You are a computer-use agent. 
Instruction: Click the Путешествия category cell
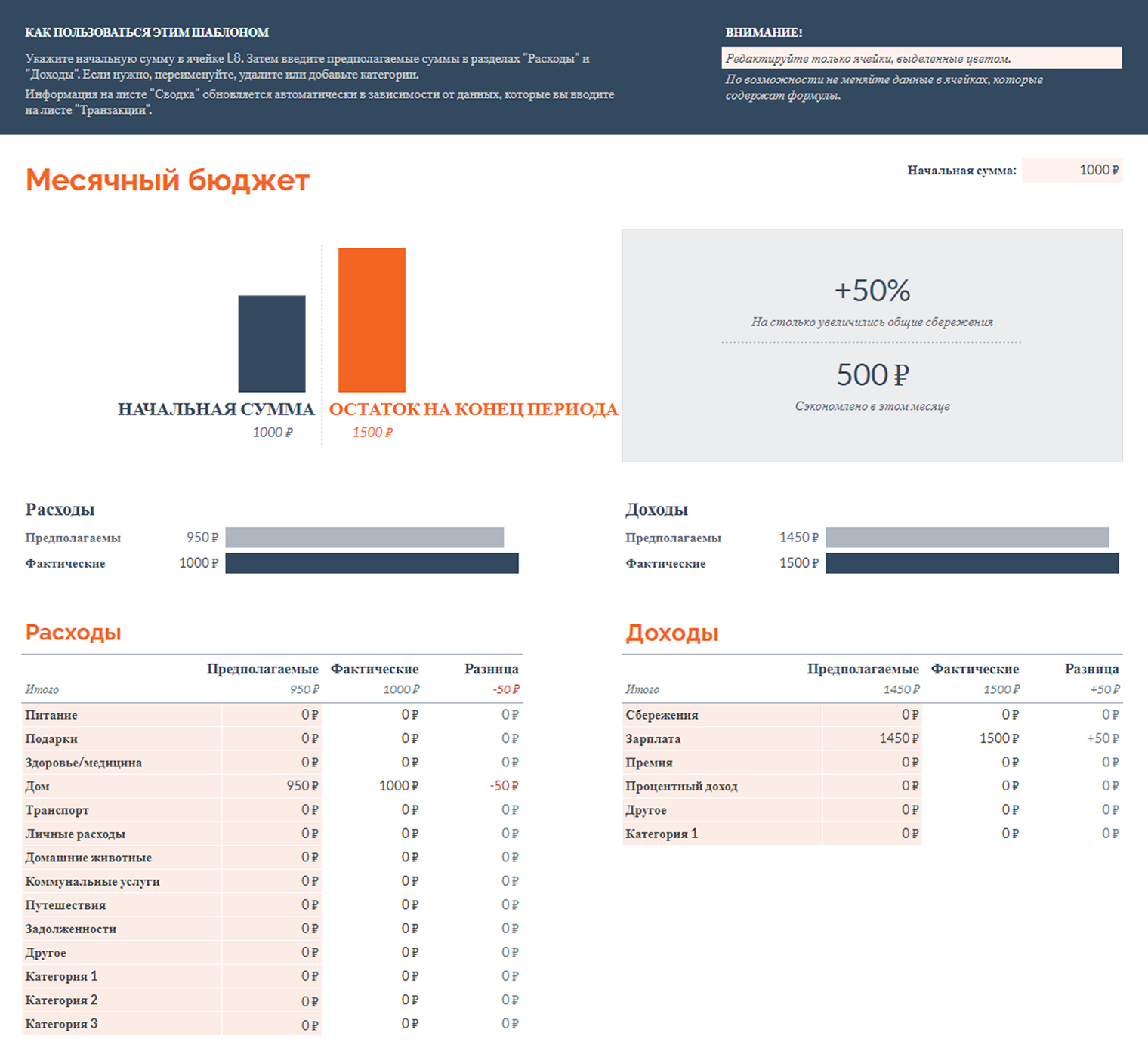coord(122,905)
